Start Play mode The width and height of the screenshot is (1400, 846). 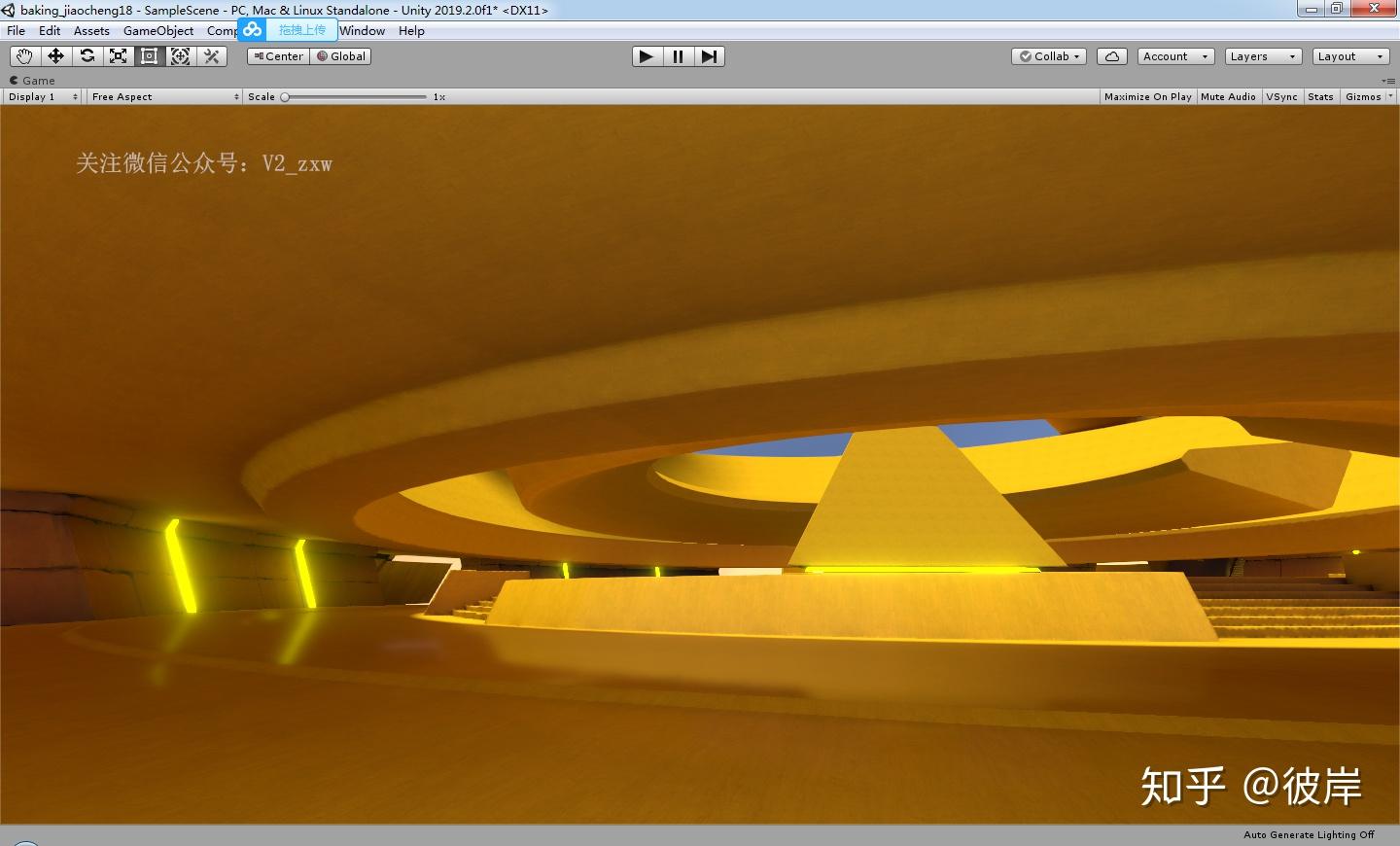(647, 56)
